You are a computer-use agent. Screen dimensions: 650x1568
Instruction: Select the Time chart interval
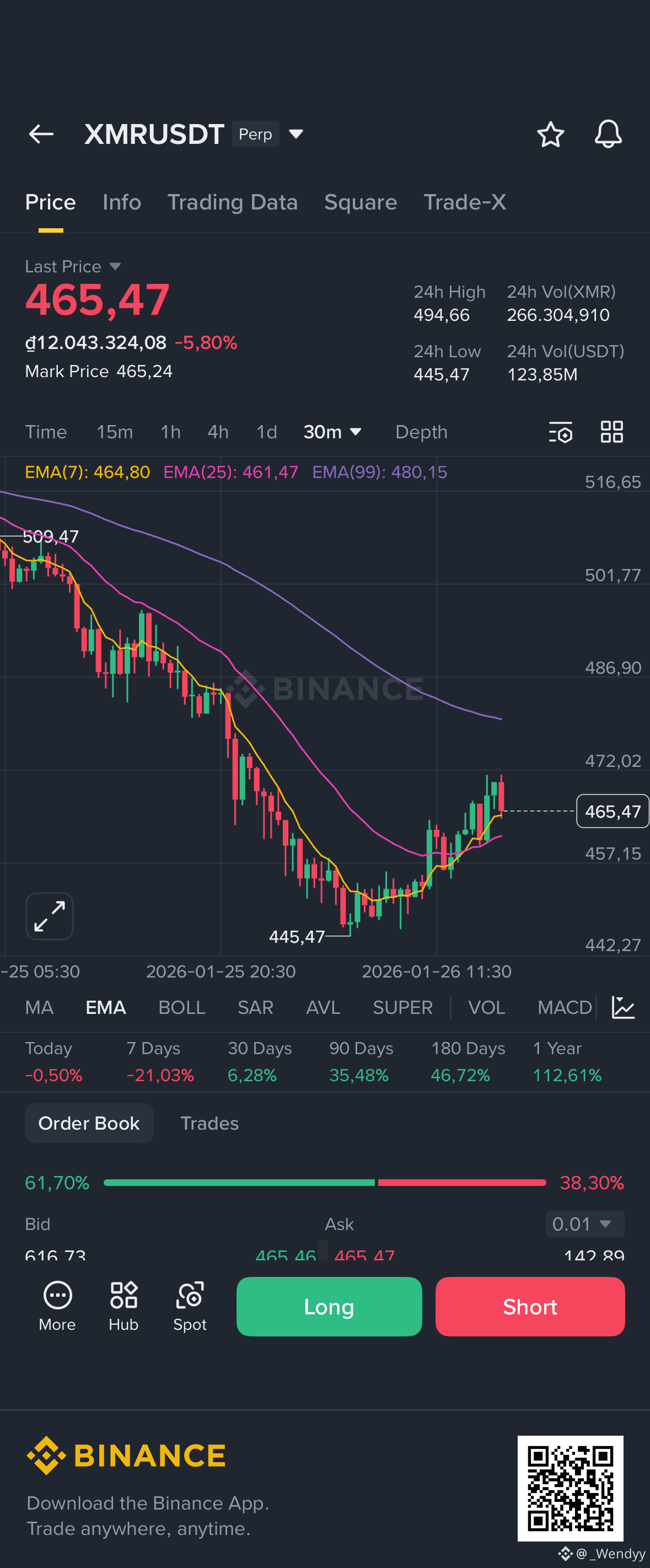point(46,432)
